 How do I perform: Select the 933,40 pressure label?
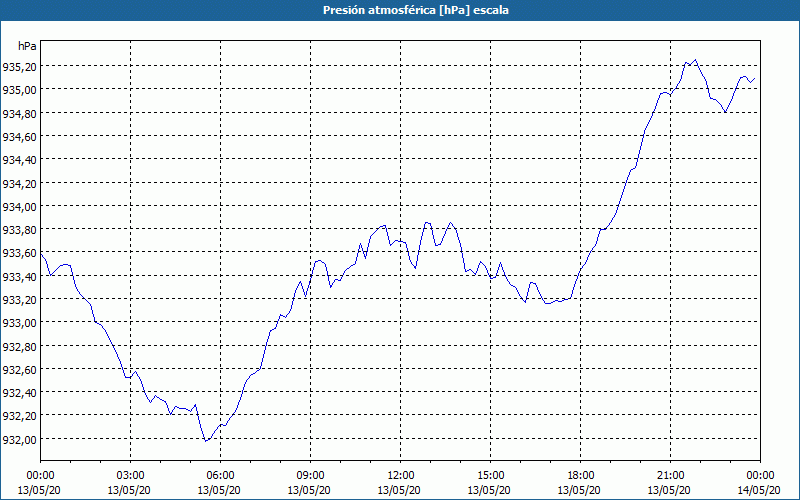tap(19, 277)
